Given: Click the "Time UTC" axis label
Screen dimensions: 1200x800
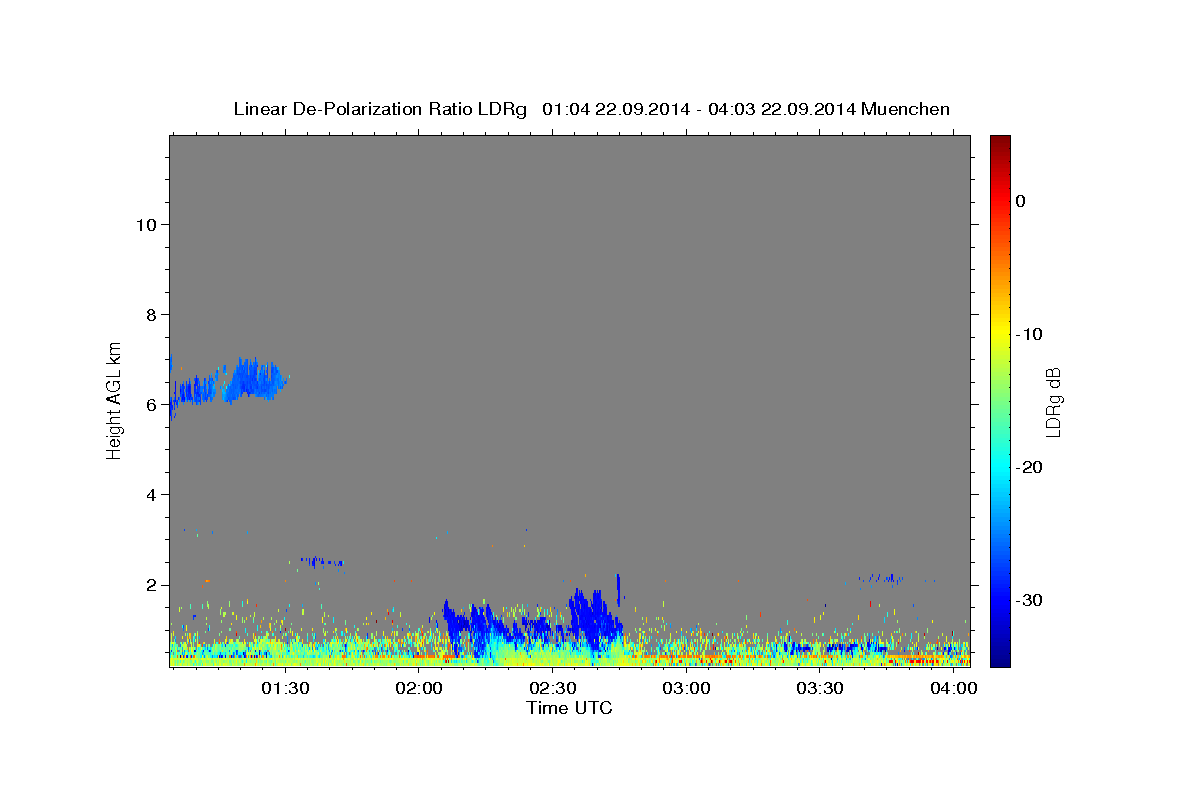Looking at the screenshot, I should click(x=569, y=708).
